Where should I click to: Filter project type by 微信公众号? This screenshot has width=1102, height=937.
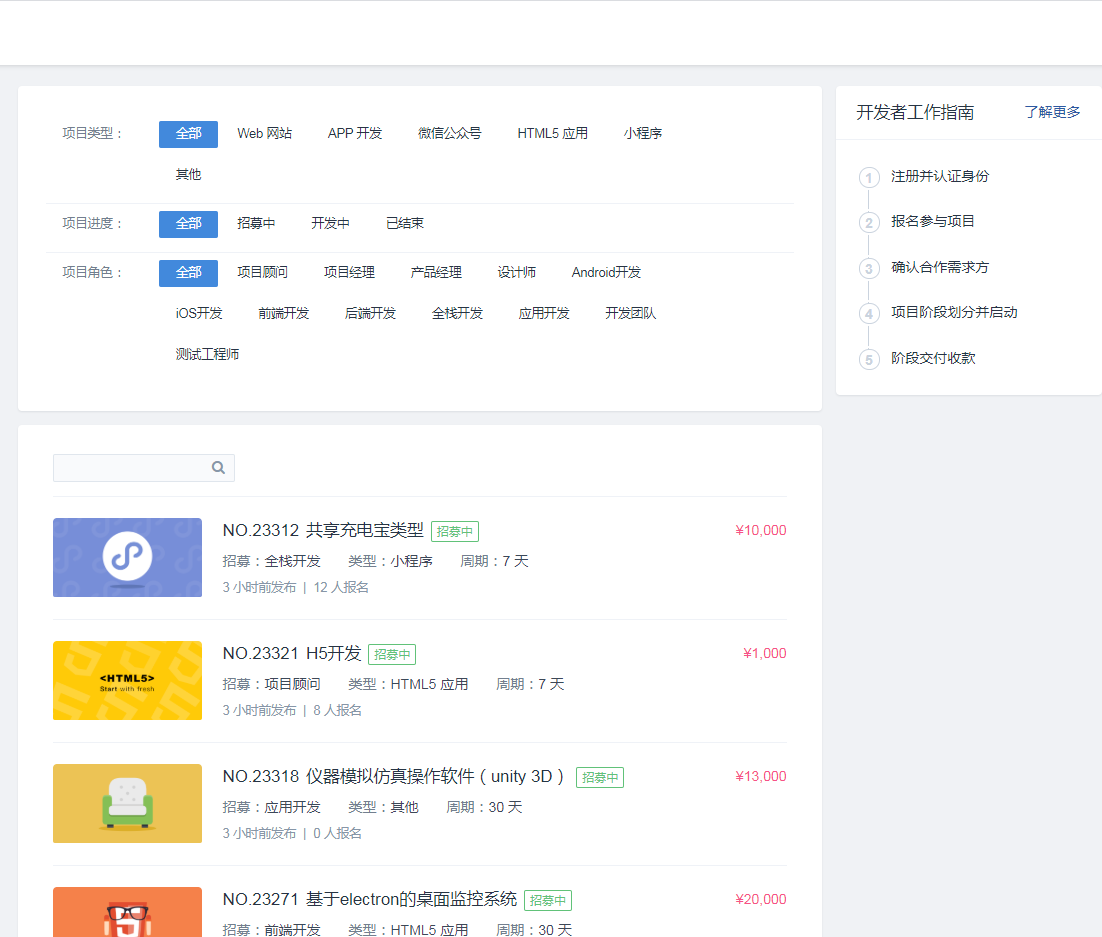(450, 134)
